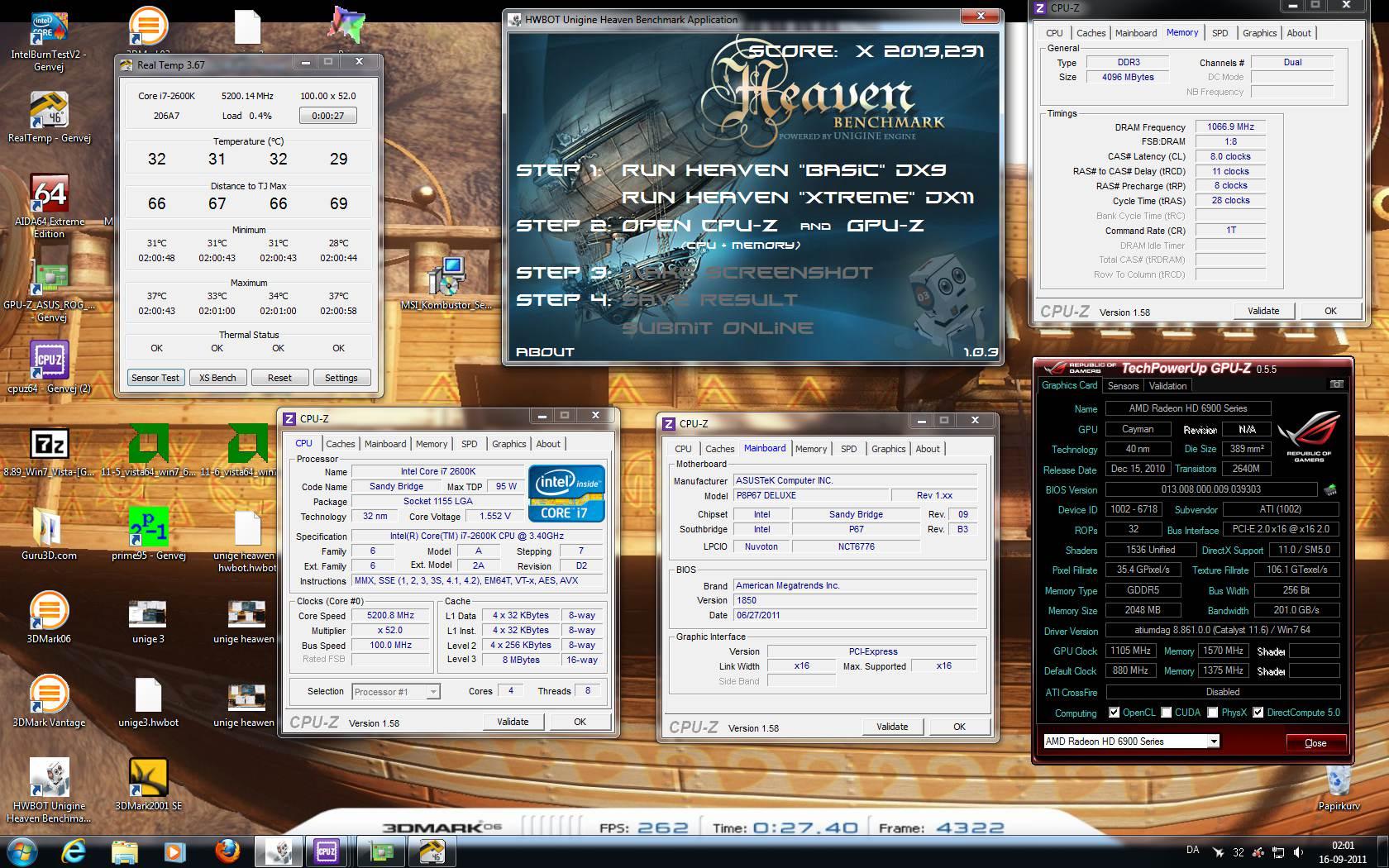Click Validate in CPU-Z processor window
This screenshot has width=1389, height=868.
(x=513, y=722)
